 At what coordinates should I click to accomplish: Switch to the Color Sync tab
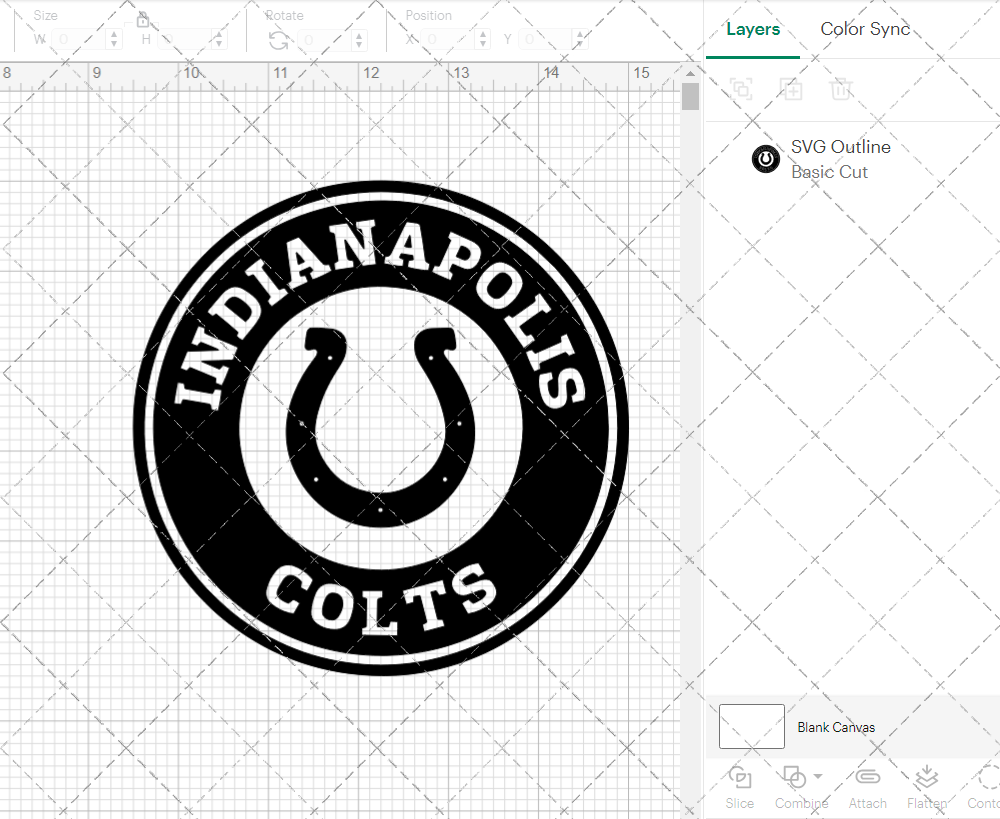865,29
